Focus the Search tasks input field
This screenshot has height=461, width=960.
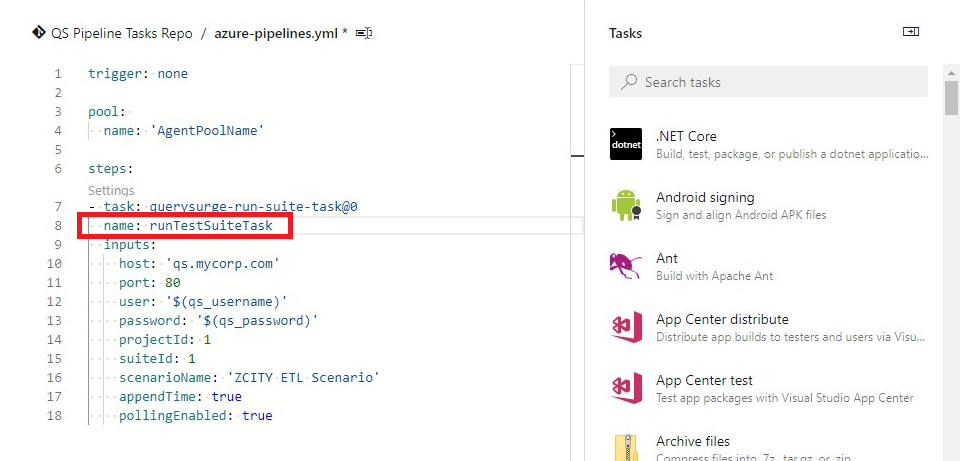pos(768,82)
